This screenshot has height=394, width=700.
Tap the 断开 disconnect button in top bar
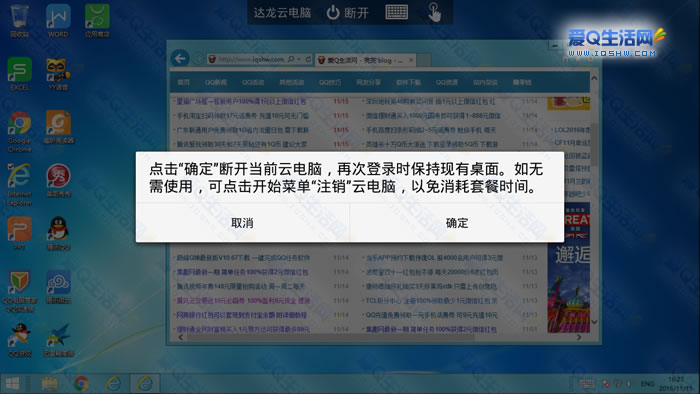[x=347, y=12]
